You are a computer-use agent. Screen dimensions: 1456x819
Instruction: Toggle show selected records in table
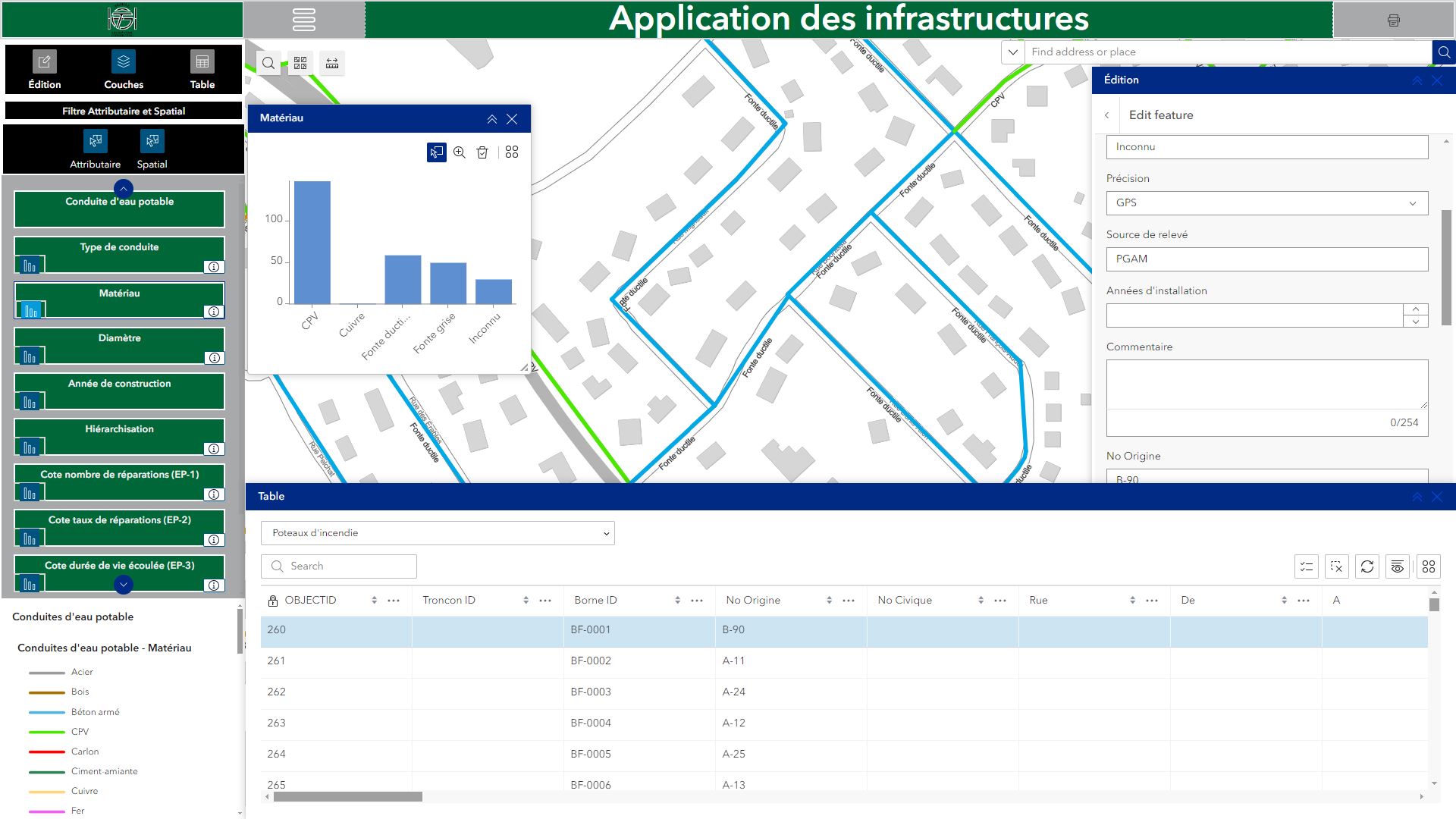tap(1306, 566)
